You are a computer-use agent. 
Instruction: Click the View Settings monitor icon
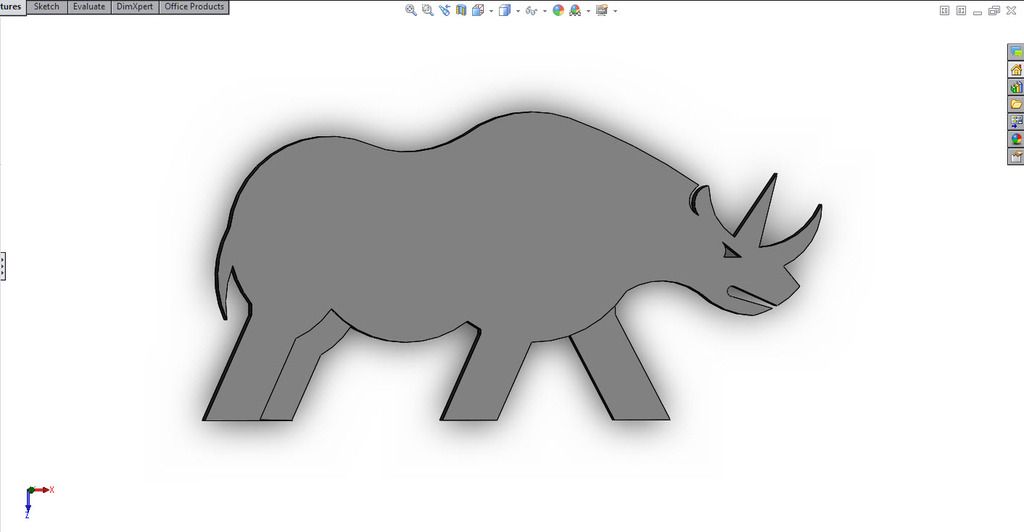click(x=602, y=10)
